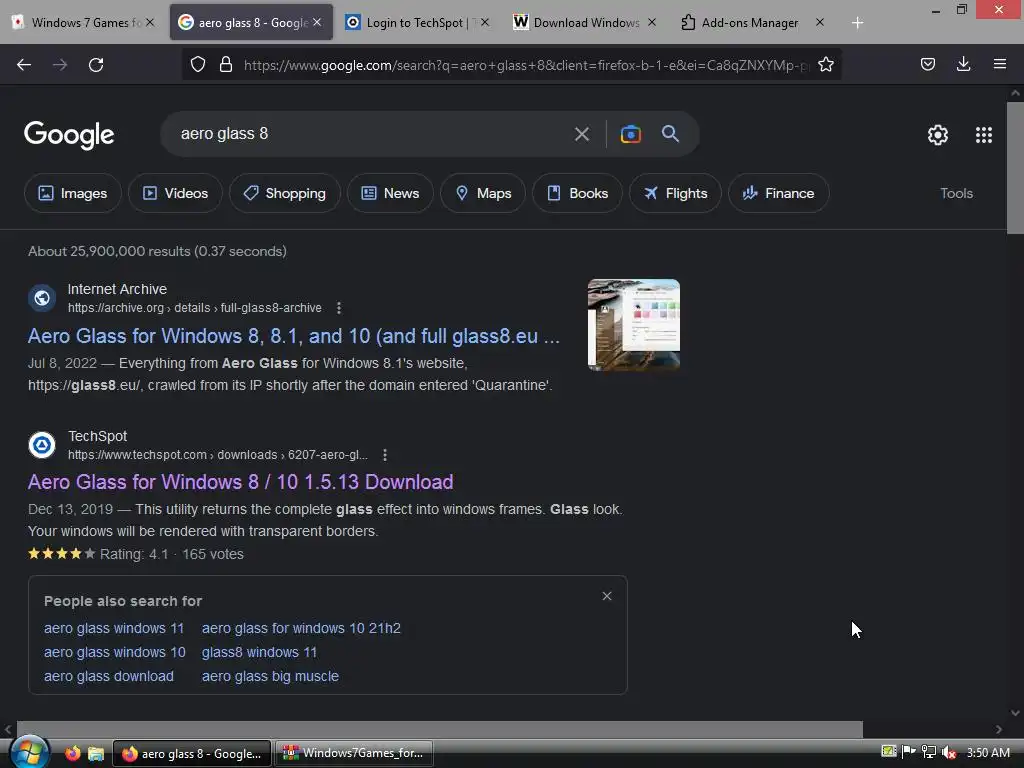
Task: Open the Internet Archive result thumbnail
Action: [633, 325]
